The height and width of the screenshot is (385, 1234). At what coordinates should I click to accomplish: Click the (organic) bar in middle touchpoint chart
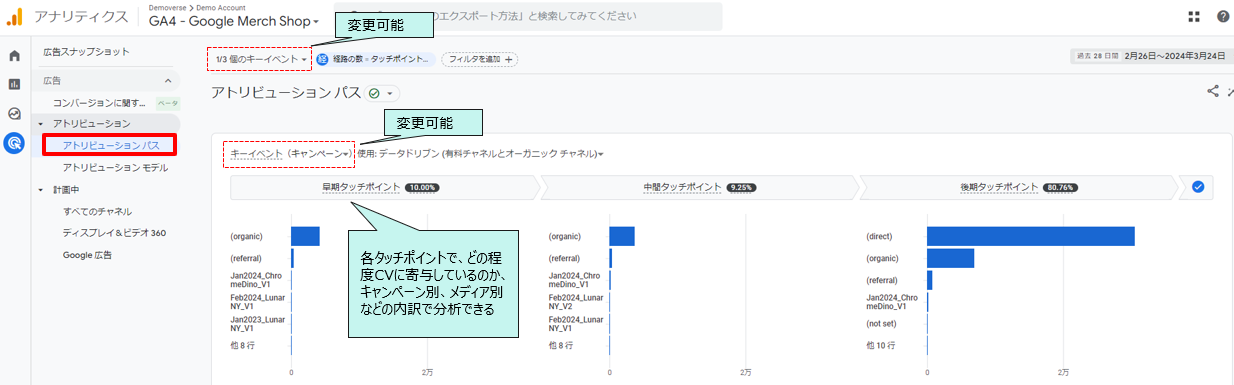pyautogui.click(x=622, y=236)
